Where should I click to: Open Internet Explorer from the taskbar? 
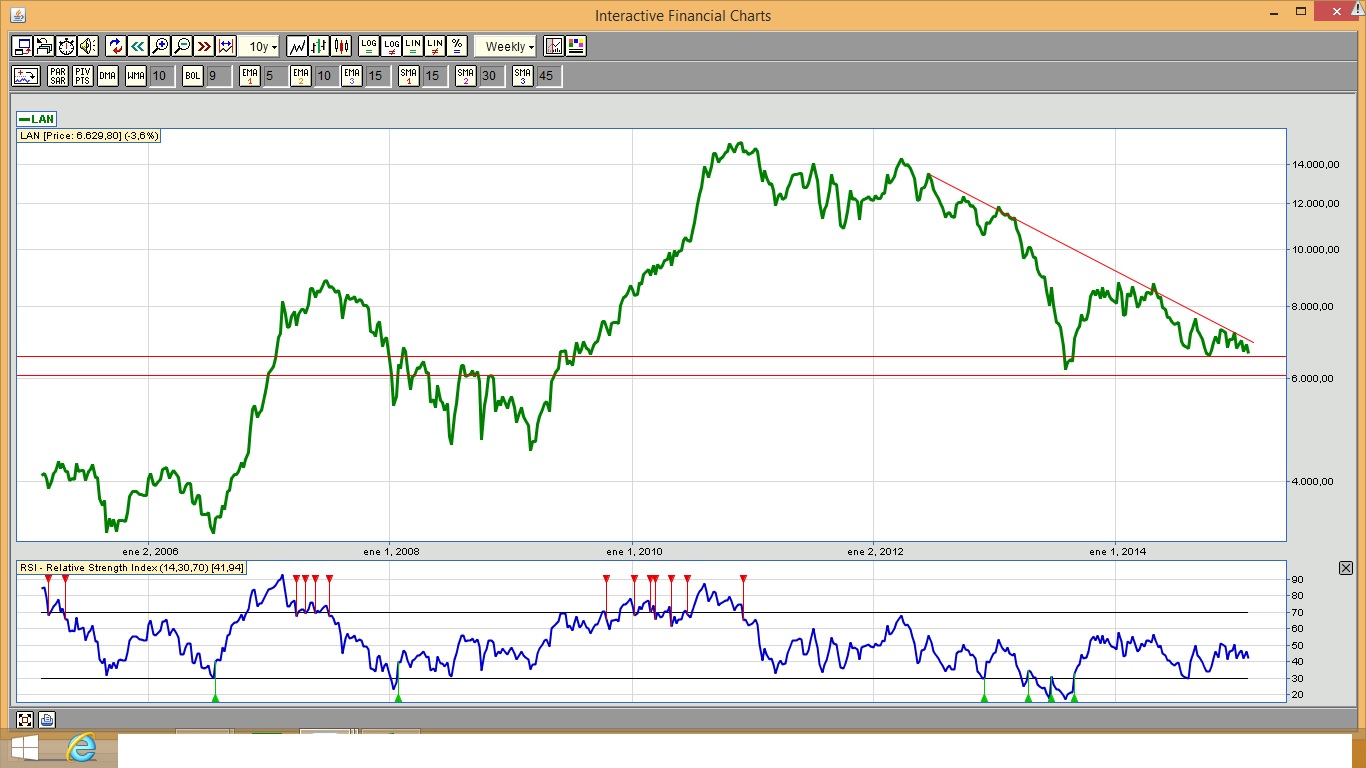click(x=84, y=748)
